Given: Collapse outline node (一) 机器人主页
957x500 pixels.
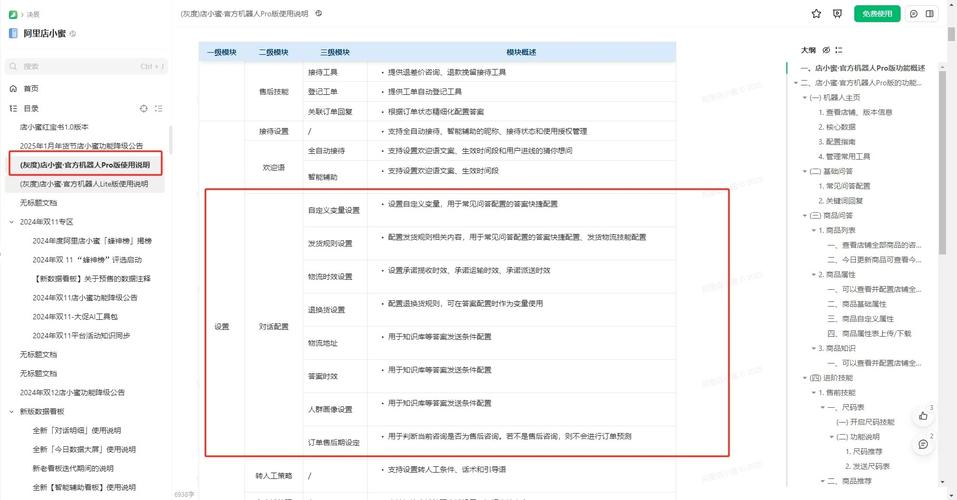Looking at the screenshot, I should pyautogui.click(x=804, y=98).
